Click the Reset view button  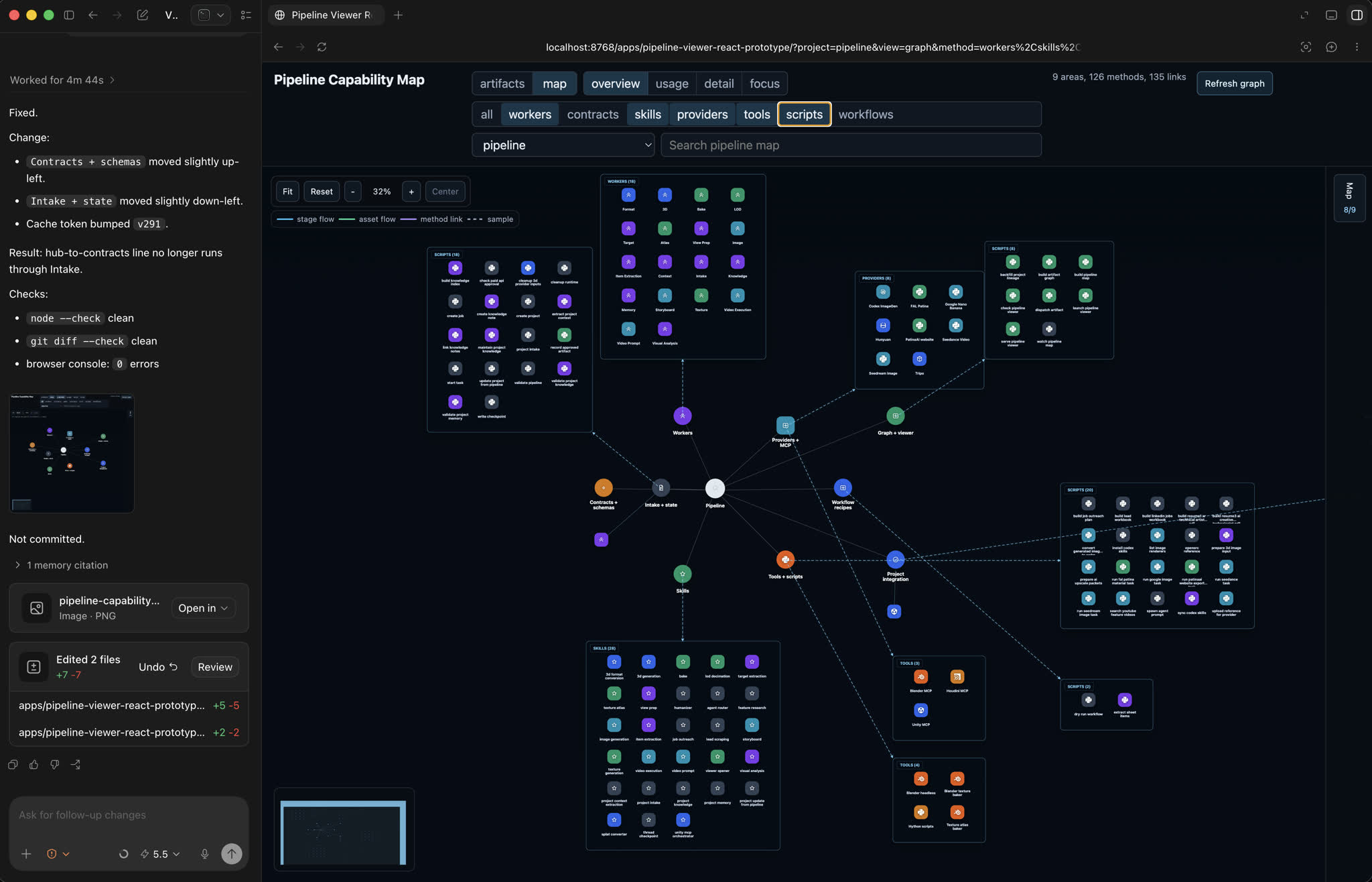(322, 192)
